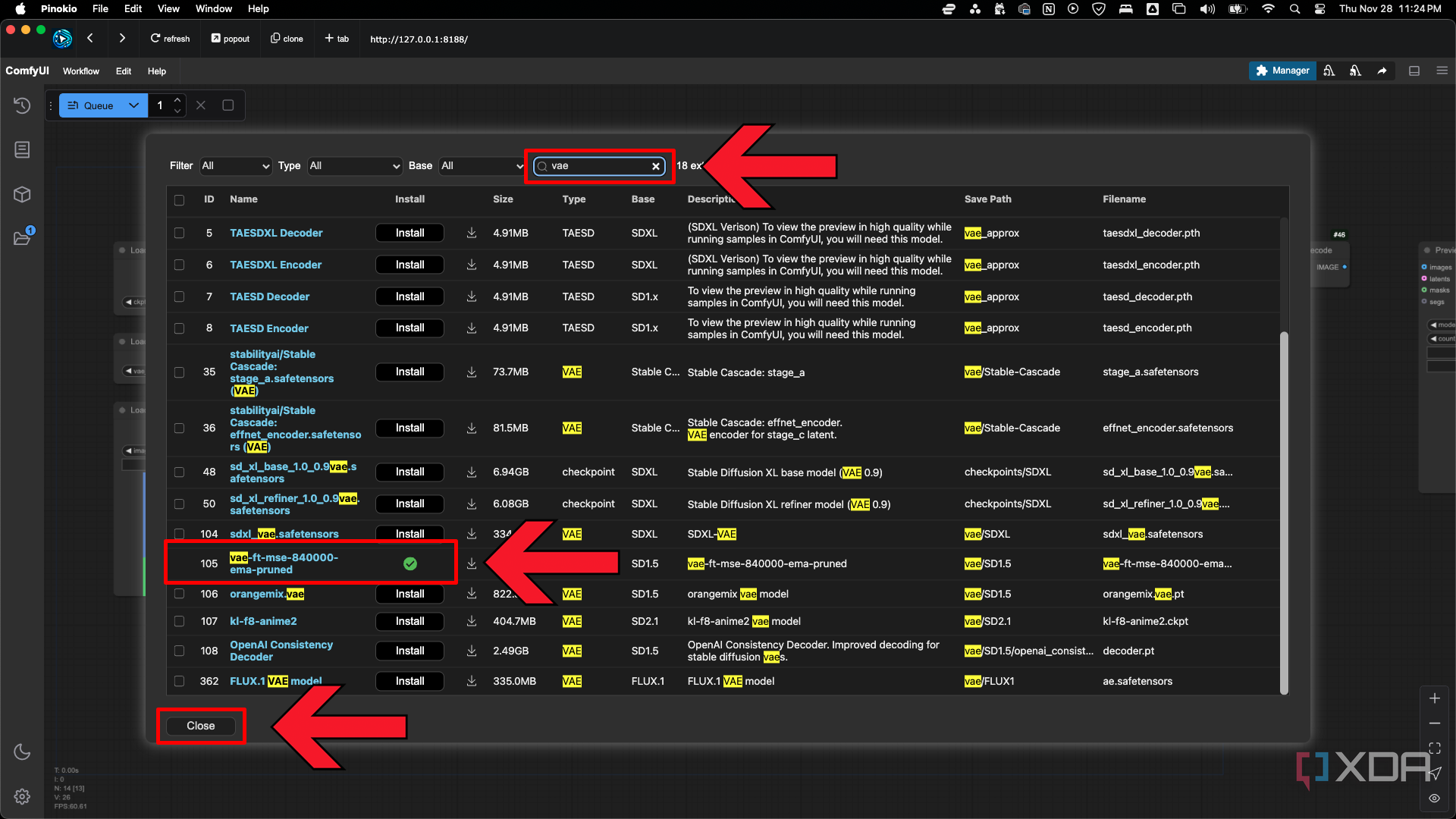1456x819 pixels.
Task: Click download icon for kl-f8-anime2 row
Action: 471,621
